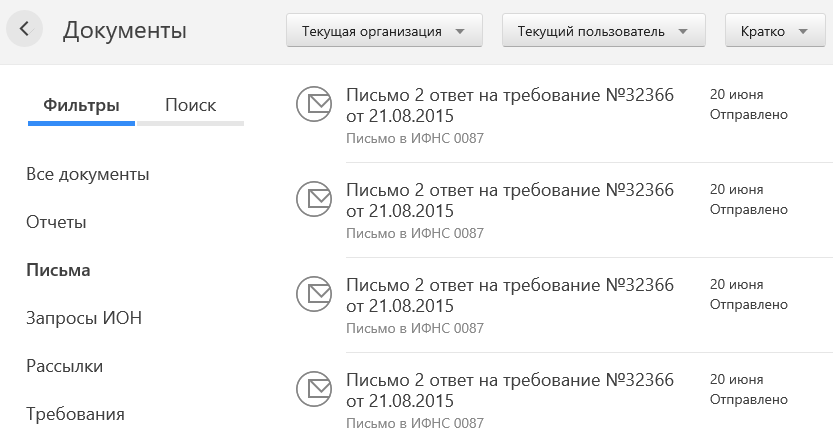Switch to the Поиск tab
Viewport: 833px width, 442px height.
[190, 105]
